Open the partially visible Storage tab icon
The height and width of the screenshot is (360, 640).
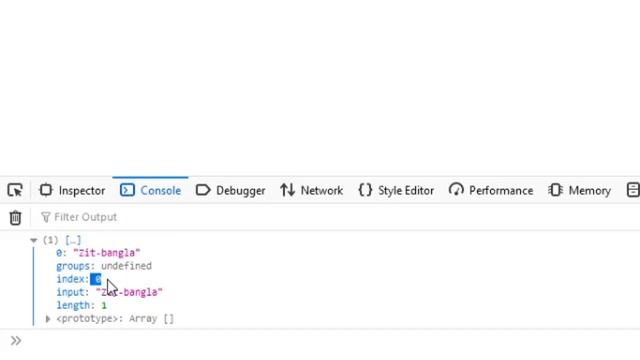[x=633, y=190]
